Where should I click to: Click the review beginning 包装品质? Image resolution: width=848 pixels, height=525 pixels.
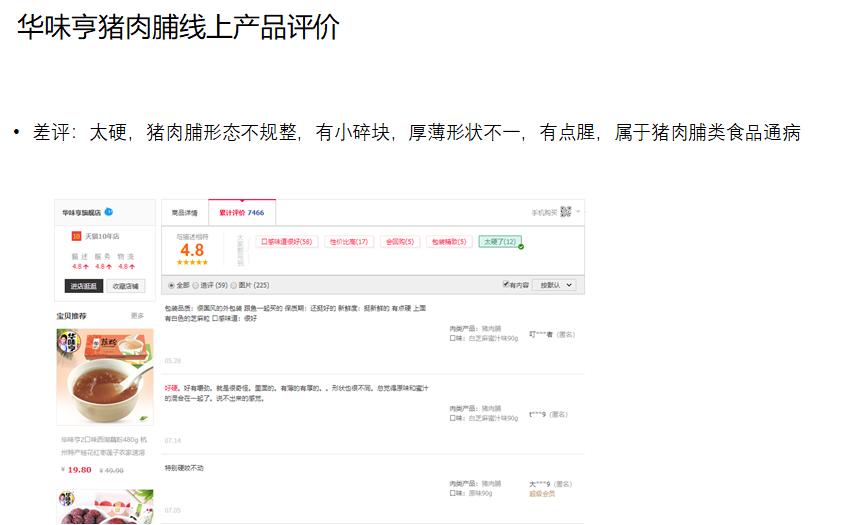pos(295,313)
